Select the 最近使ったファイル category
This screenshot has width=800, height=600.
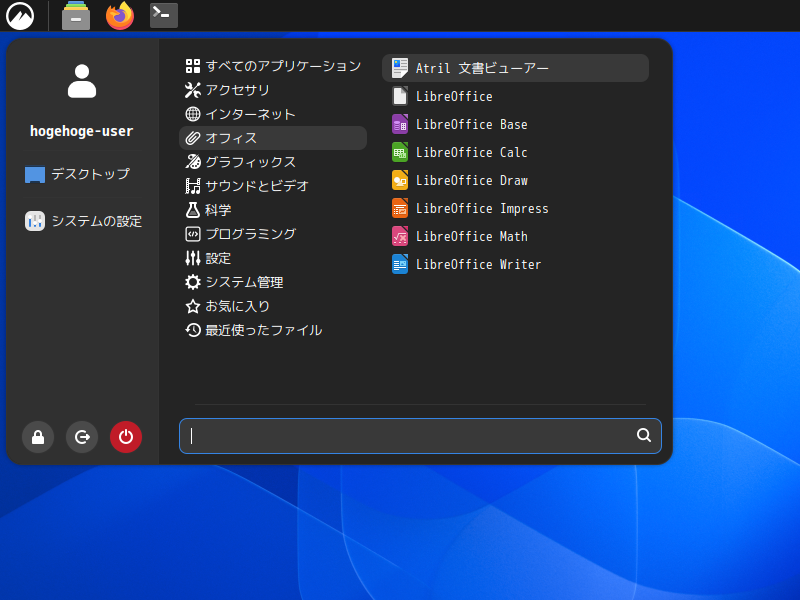pos(273,330)
